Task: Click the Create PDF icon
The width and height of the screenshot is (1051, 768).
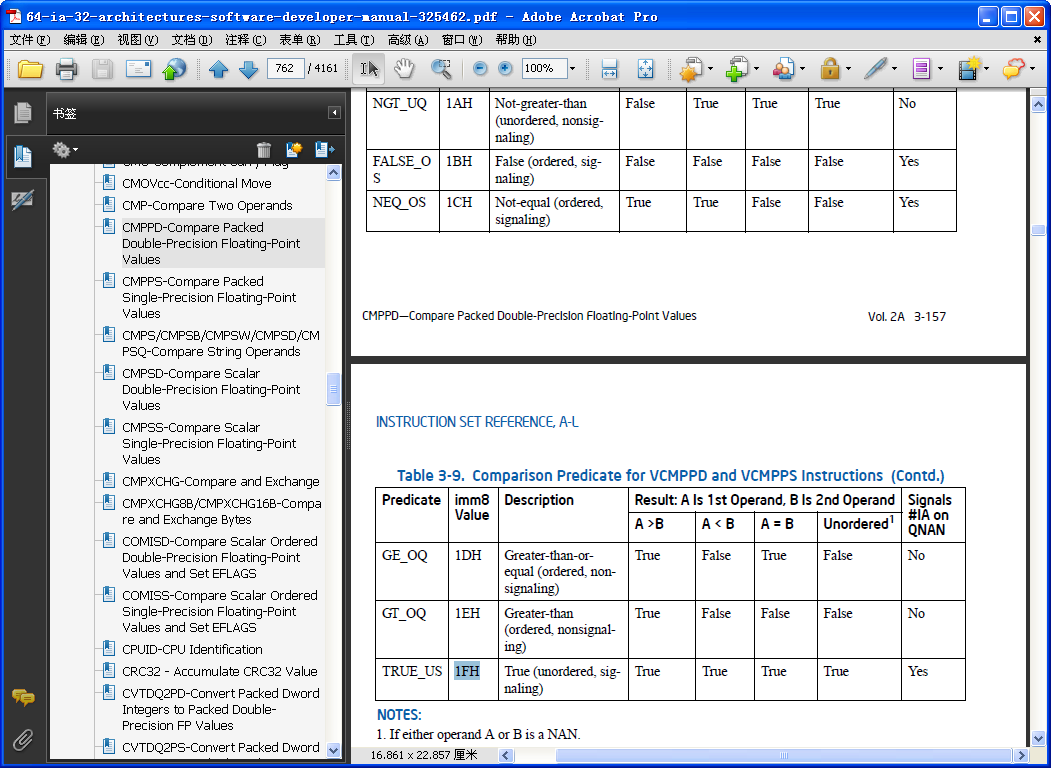Action: pos(691,68)
